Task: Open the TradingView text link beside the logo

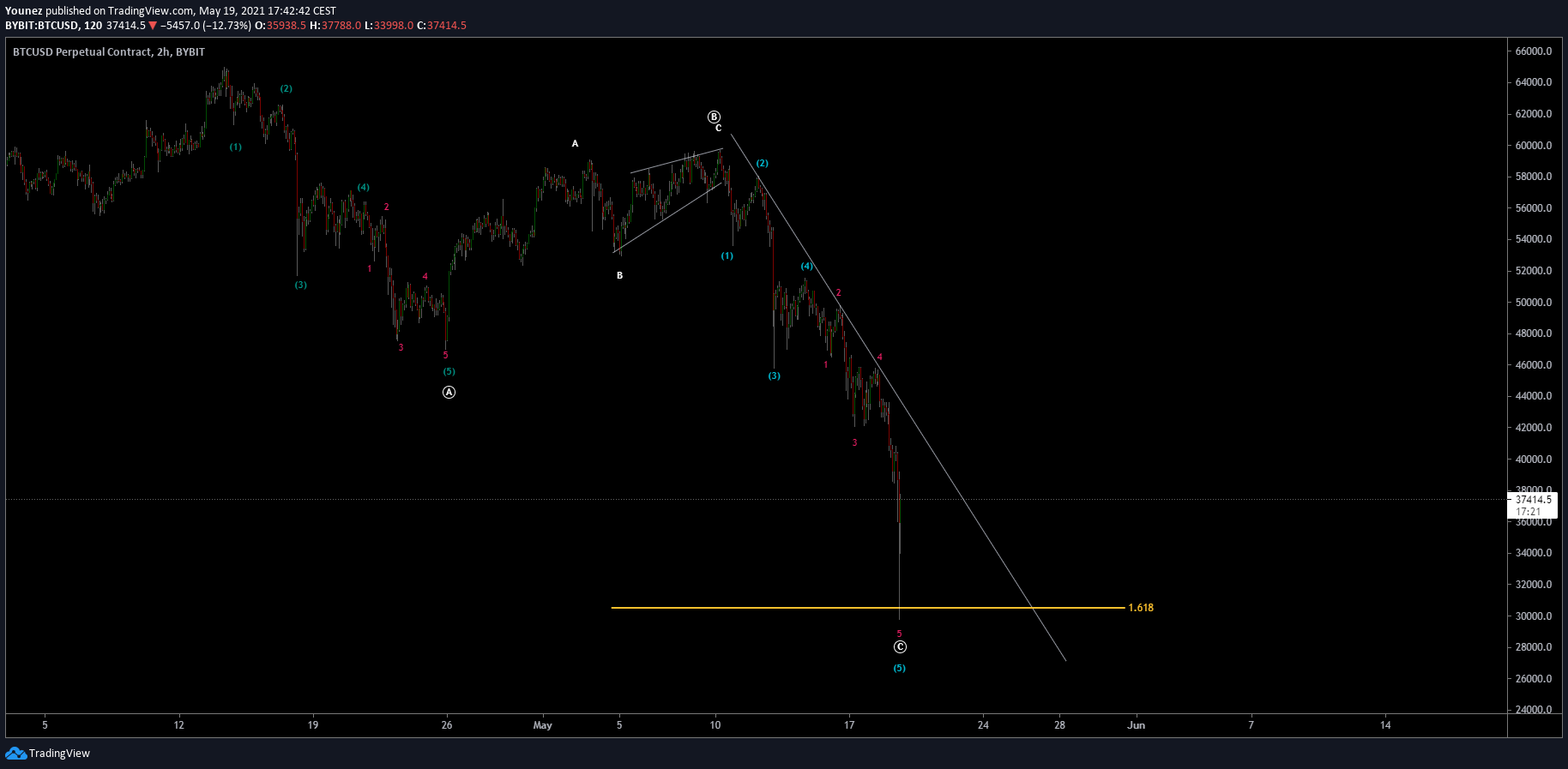Action: [59, 754]
